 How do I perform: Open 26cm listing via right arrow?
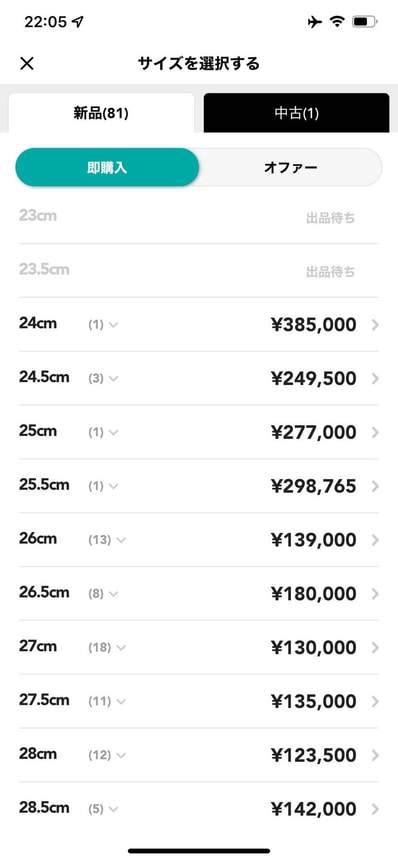(x=375, y=540)
